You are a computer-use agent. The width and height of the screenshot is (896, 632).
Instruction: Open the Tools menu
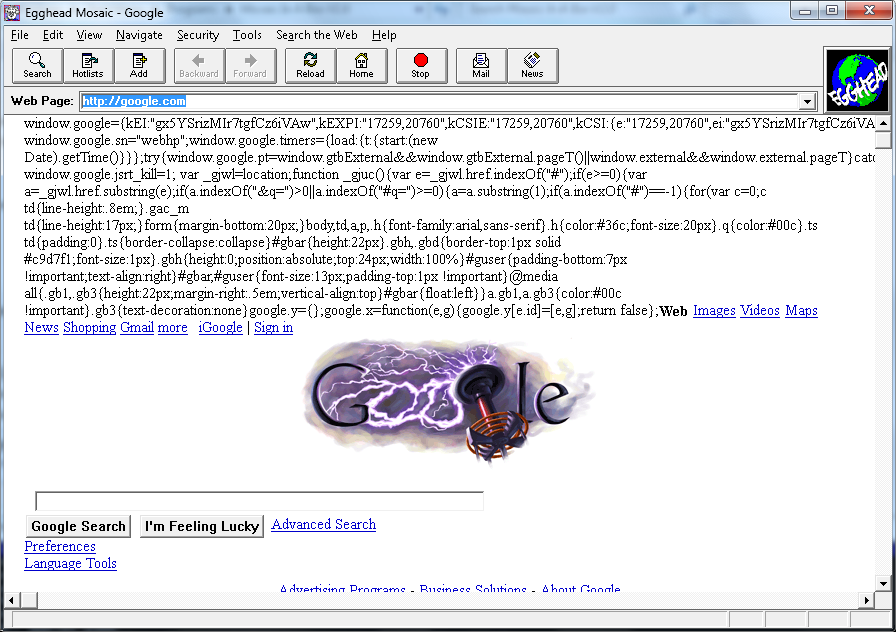(x=247, y=35)
